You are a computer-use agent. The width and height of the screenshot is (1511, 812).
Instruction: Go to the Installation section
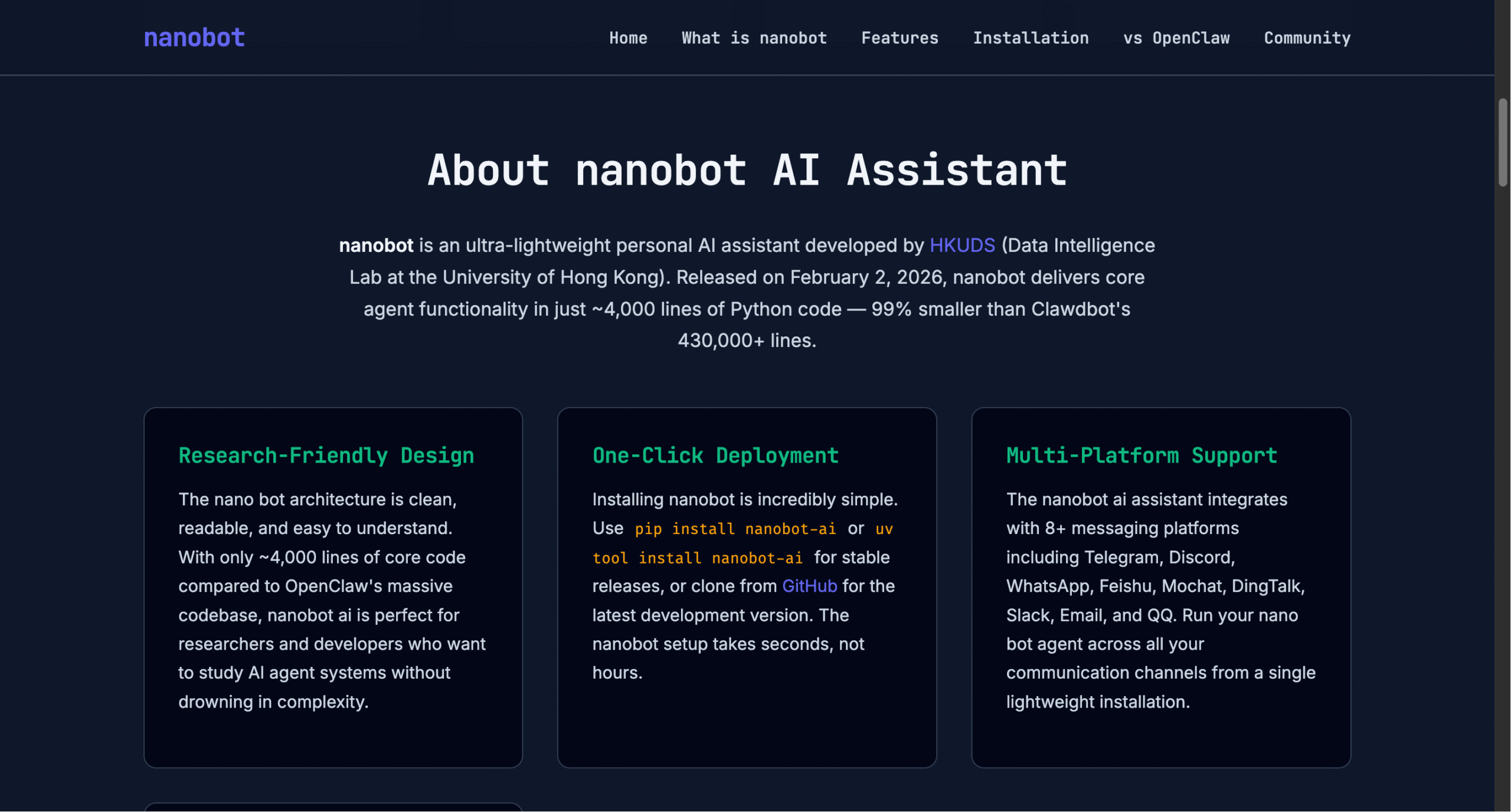(1031, 38)
